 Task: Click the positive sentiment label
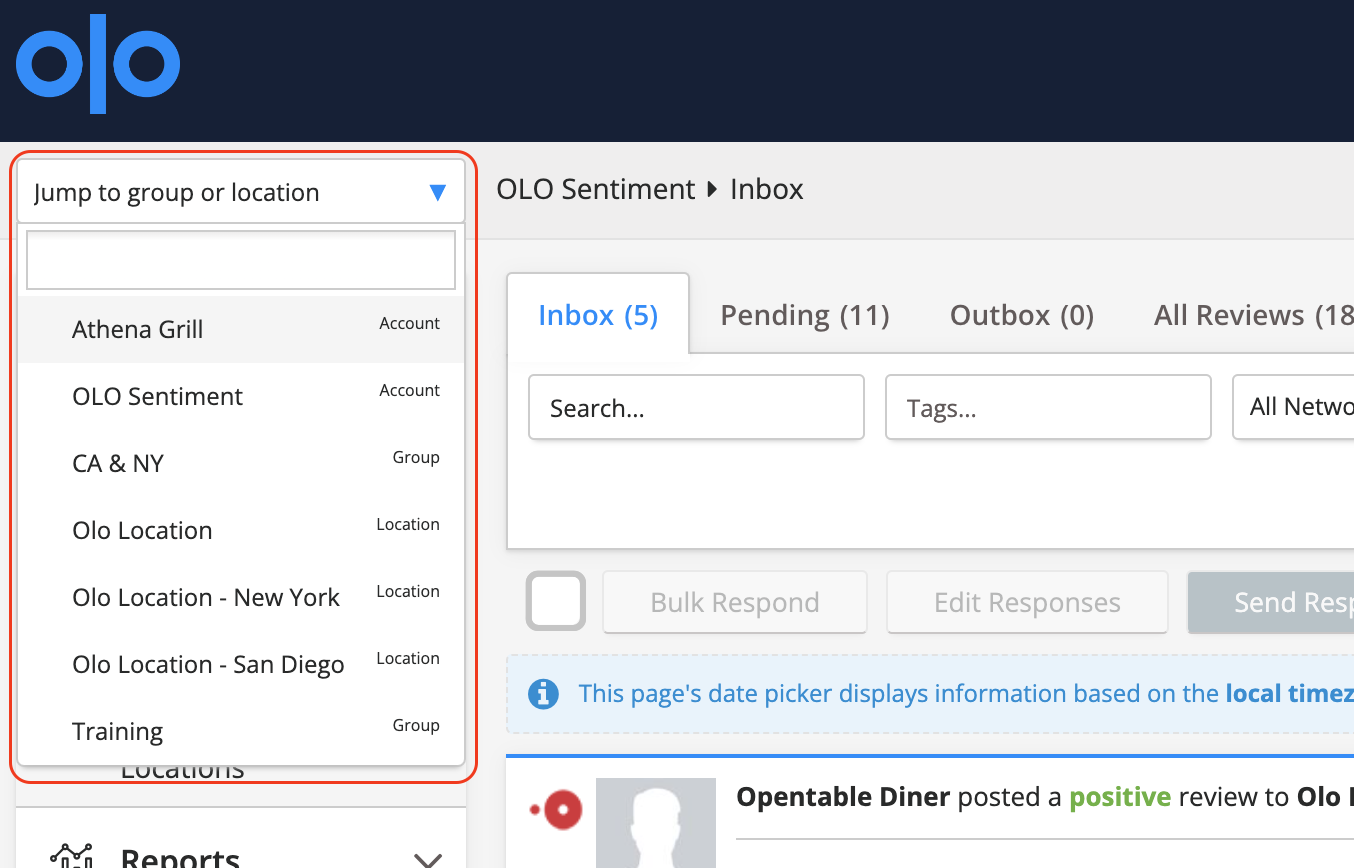click(x=1120, y=797)
